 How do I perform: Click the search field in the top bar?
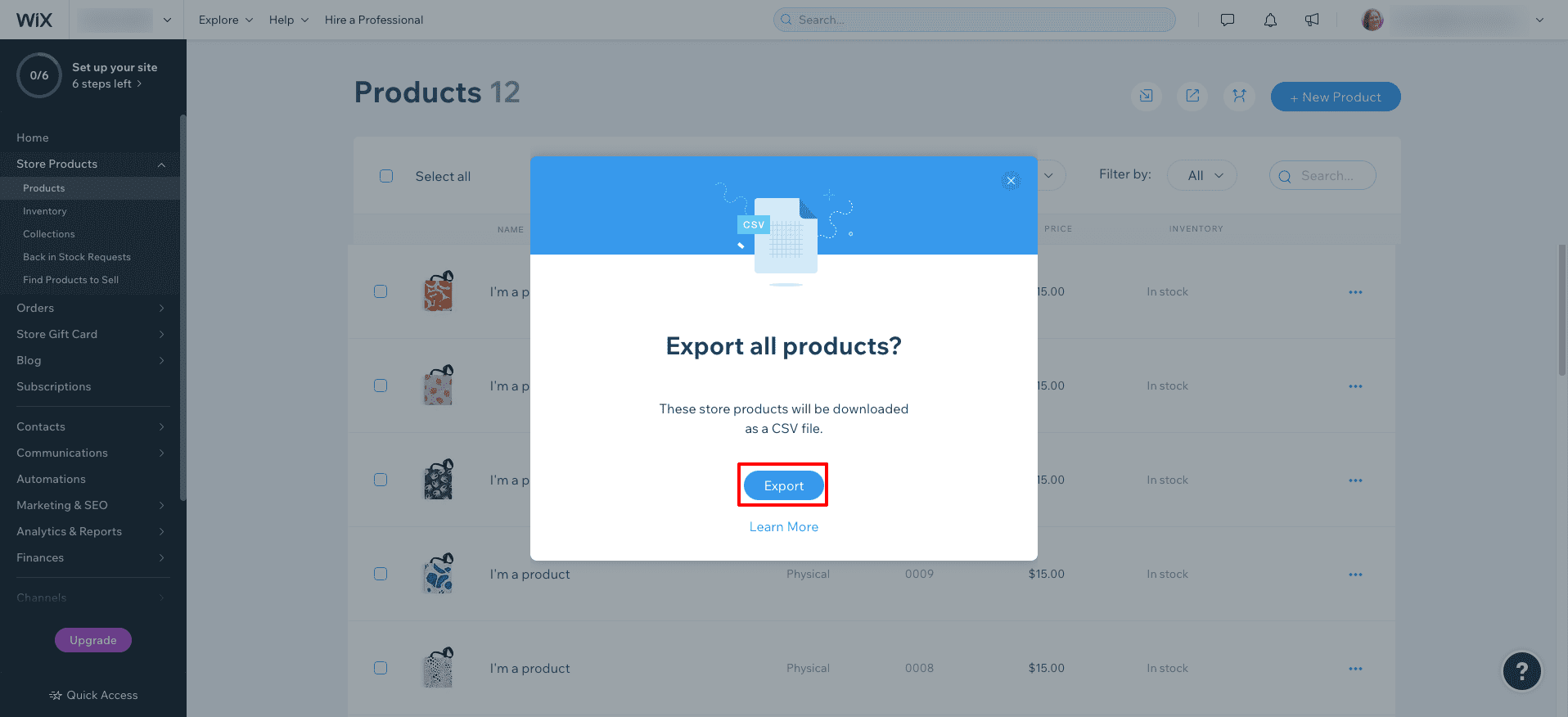coord(972,19)
